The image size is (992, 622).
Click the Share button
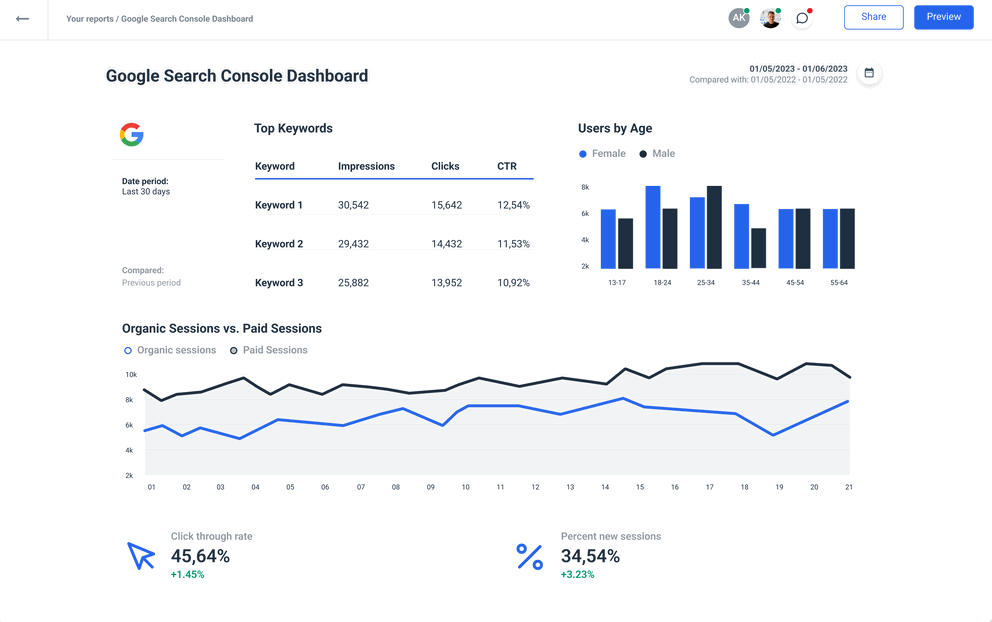tap(873, 17)
